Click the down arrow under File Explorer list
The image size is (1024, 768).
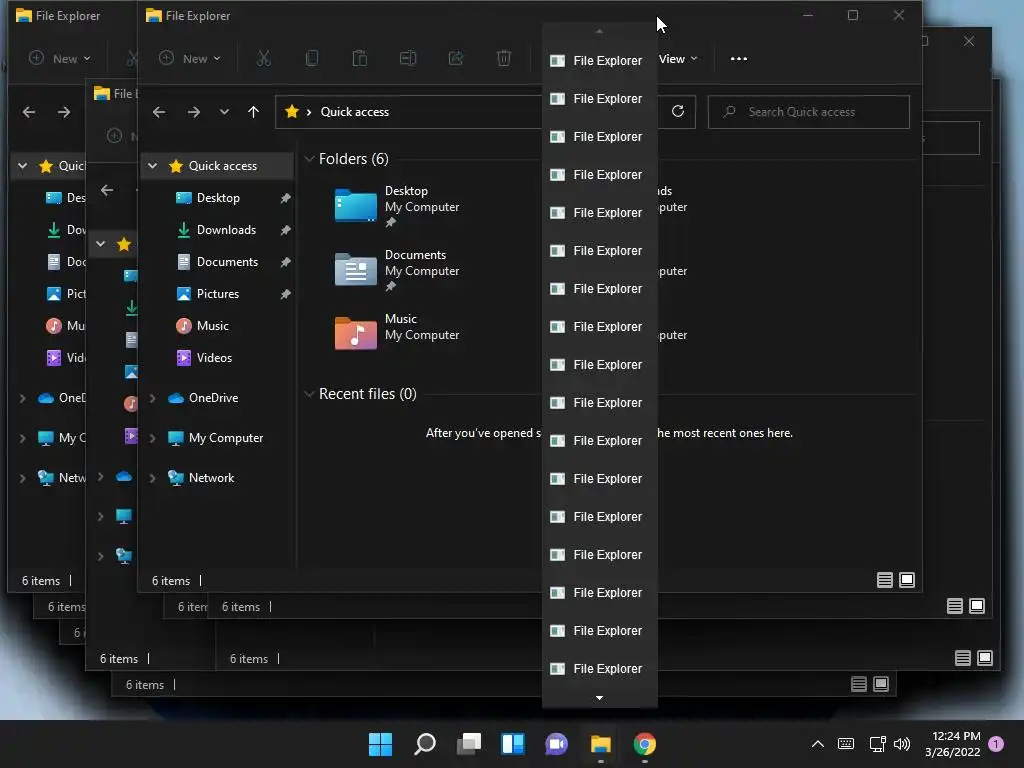click(600, 698)
